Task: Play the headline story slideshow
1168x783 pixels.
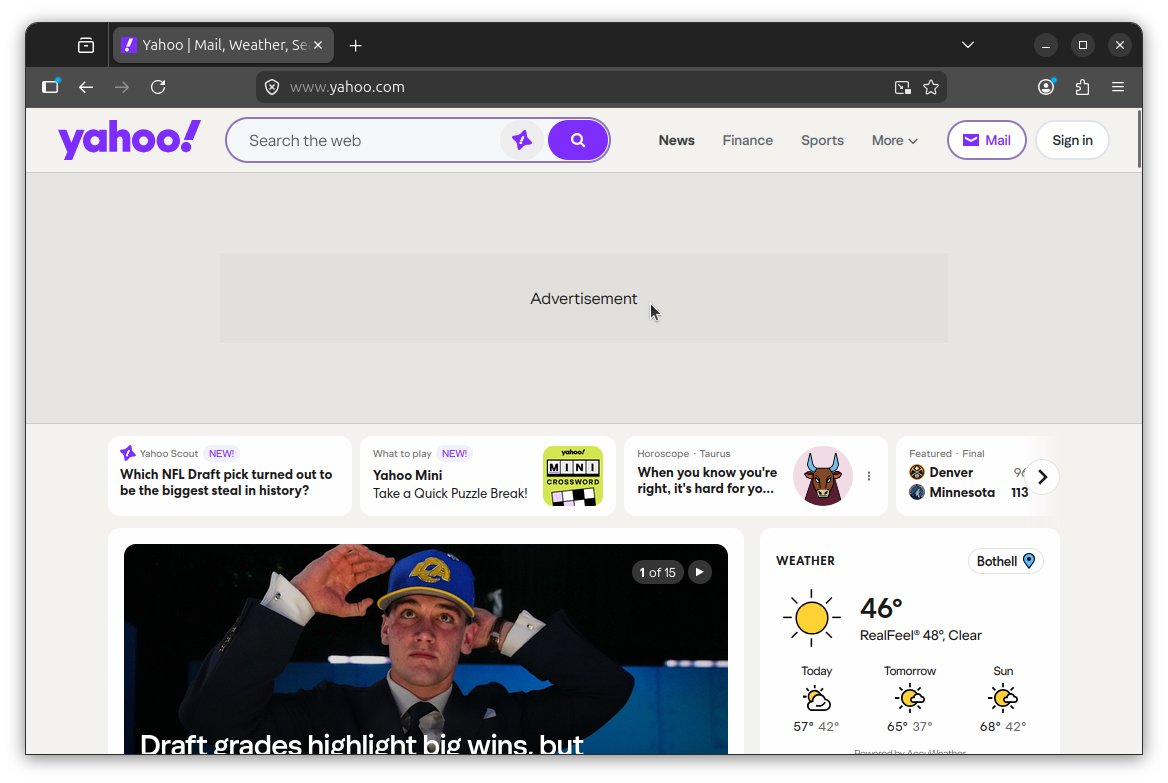Action: (700, 572)
